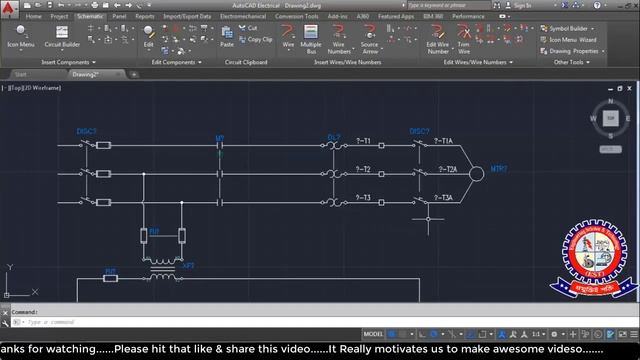Click the Print icon in quick access toolbar

point(95,5)
